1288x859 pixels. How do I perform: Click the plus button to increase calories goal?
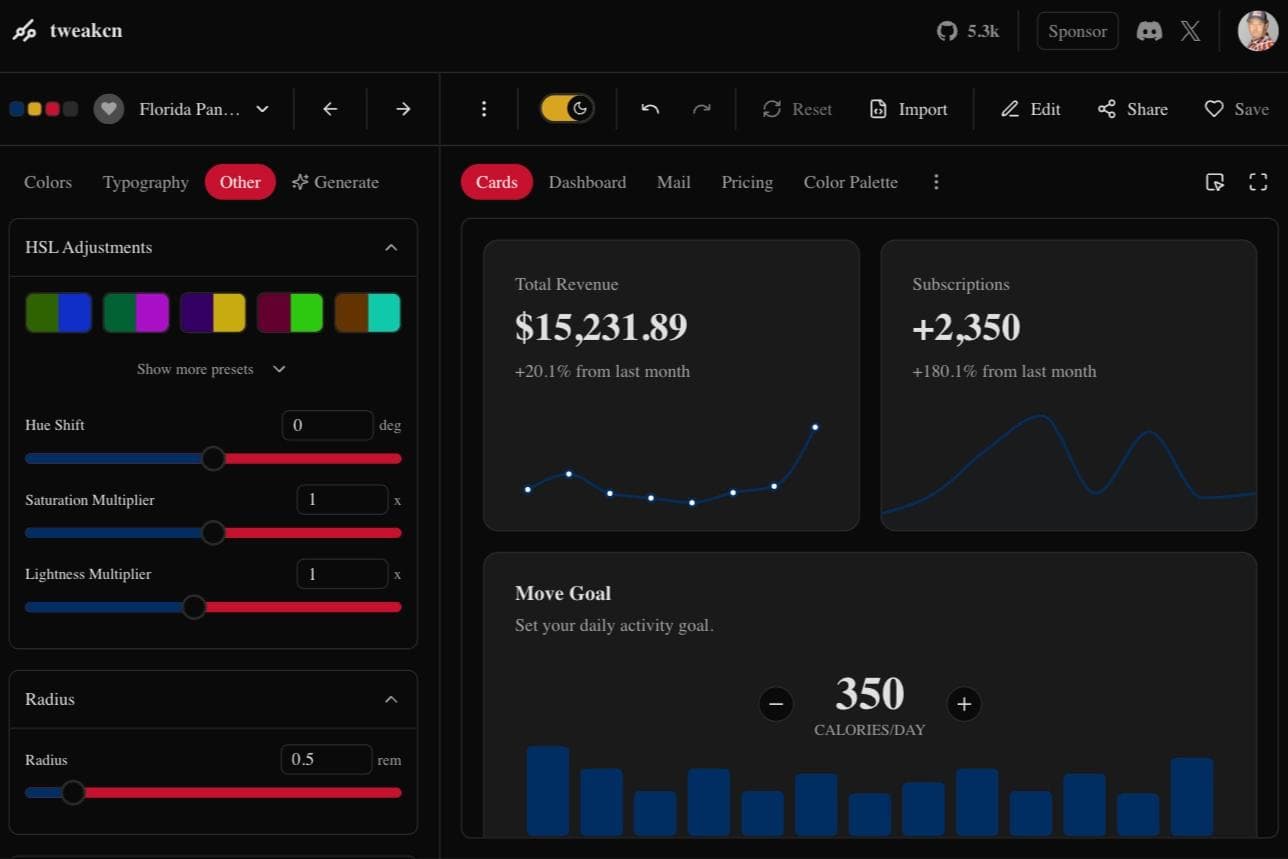963,703
